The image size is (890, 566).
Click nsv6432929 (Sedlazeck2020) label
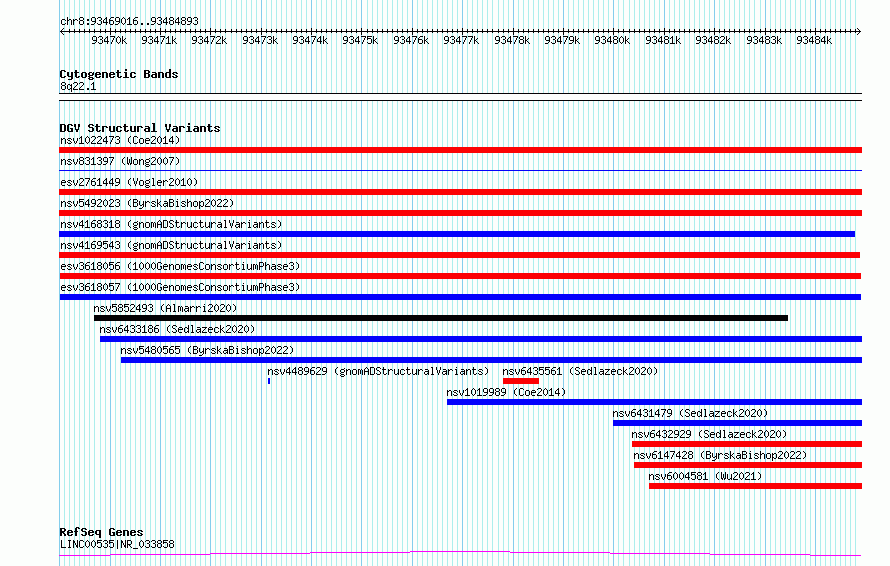coord(710,434)
